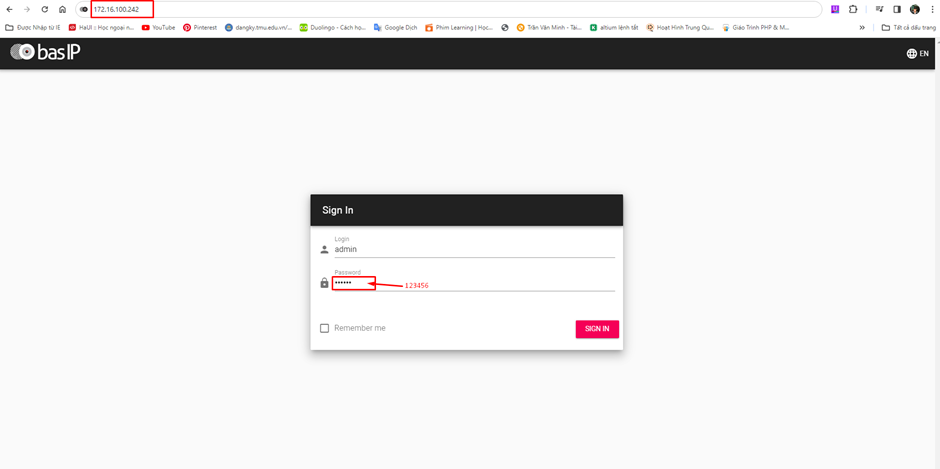
Task: Open Chrome's three-dot menu
Action: [x=932, y=9]
